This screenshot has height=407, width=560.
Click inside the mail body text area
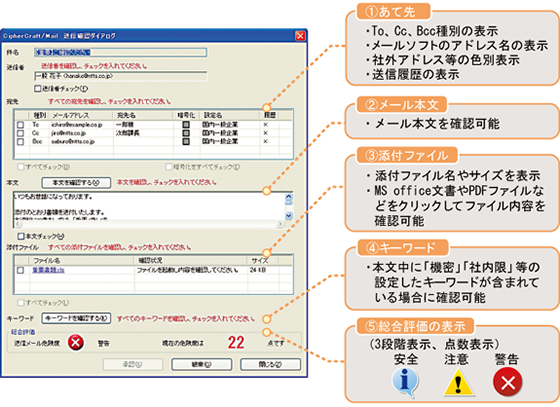(x=149, y=206)
